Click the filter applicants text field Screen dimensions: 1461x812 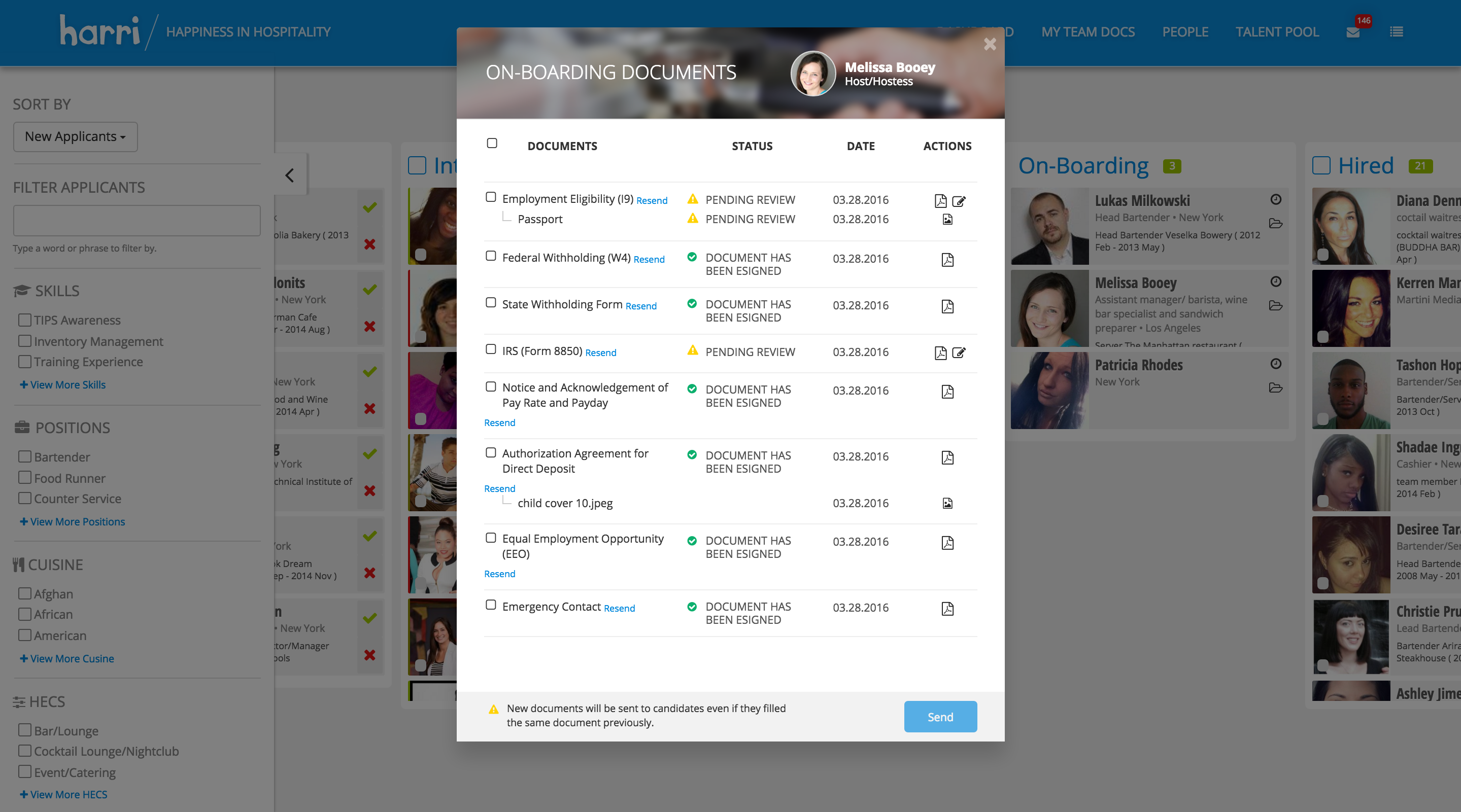click(x=137, y=221)
